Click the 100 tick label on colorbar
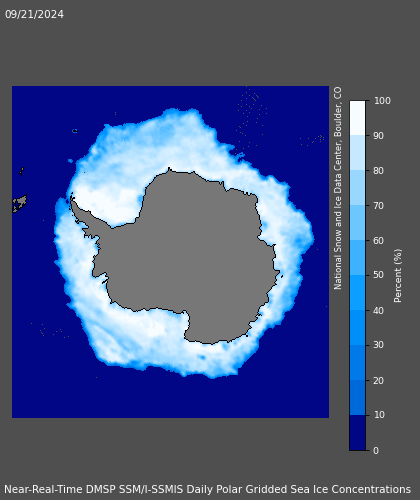The width and height of the screenshot is (420, 500). pos(382,101)
